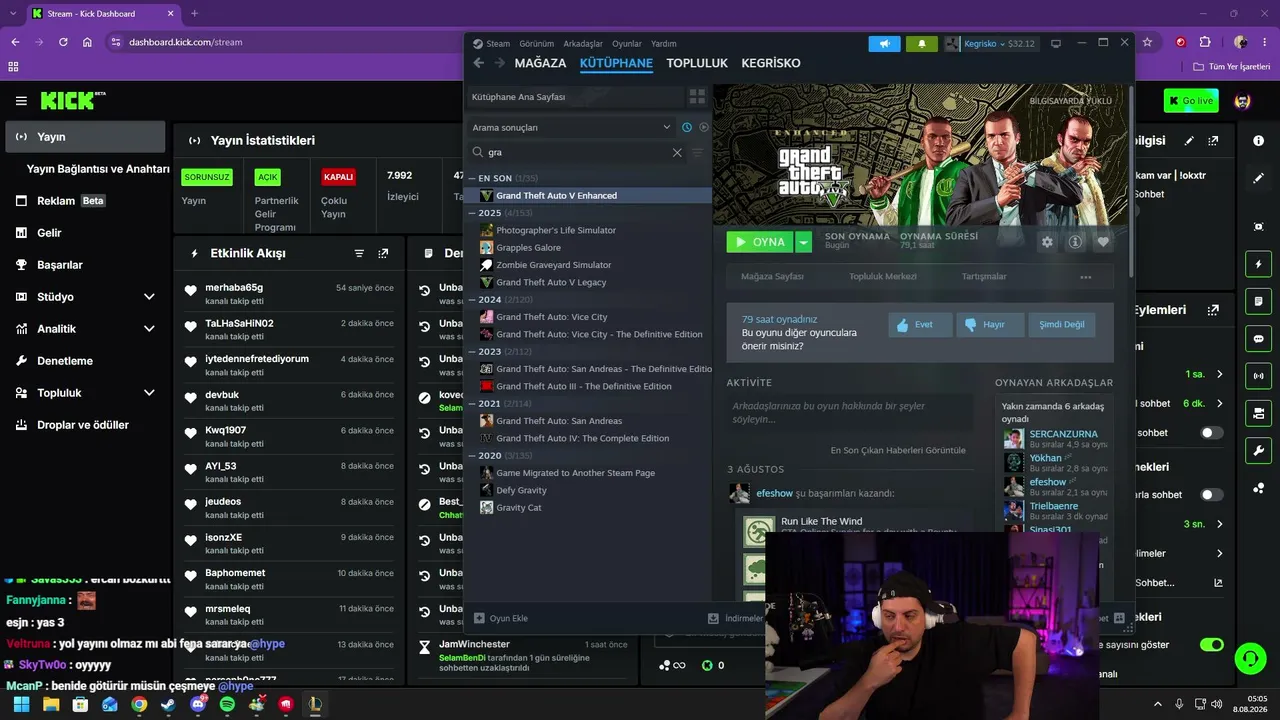The height and width of the screenshot is (720, 1280).
Task: Toggle the 'sayısını göster' green switch
Action: [1212, 645]
